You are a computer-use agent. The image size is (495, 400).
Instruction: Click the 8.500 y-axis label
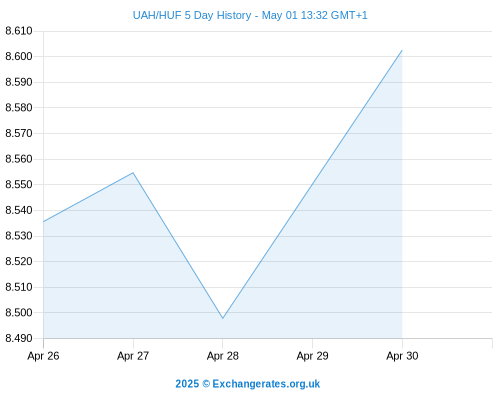[19, 313]
